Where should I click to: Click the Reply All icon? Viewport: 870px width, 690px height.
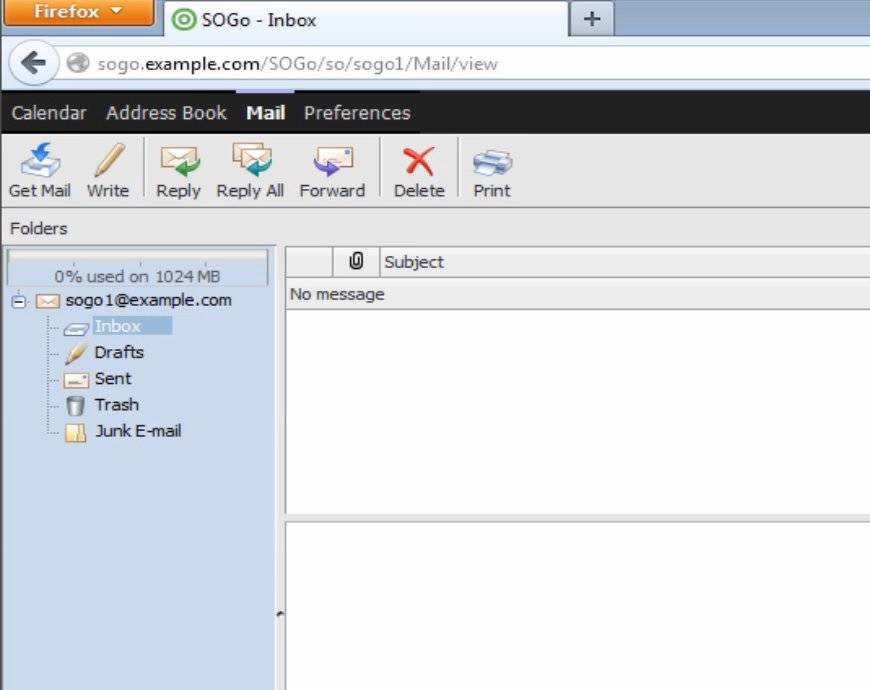pyautogui.click(x=252, y=160)
